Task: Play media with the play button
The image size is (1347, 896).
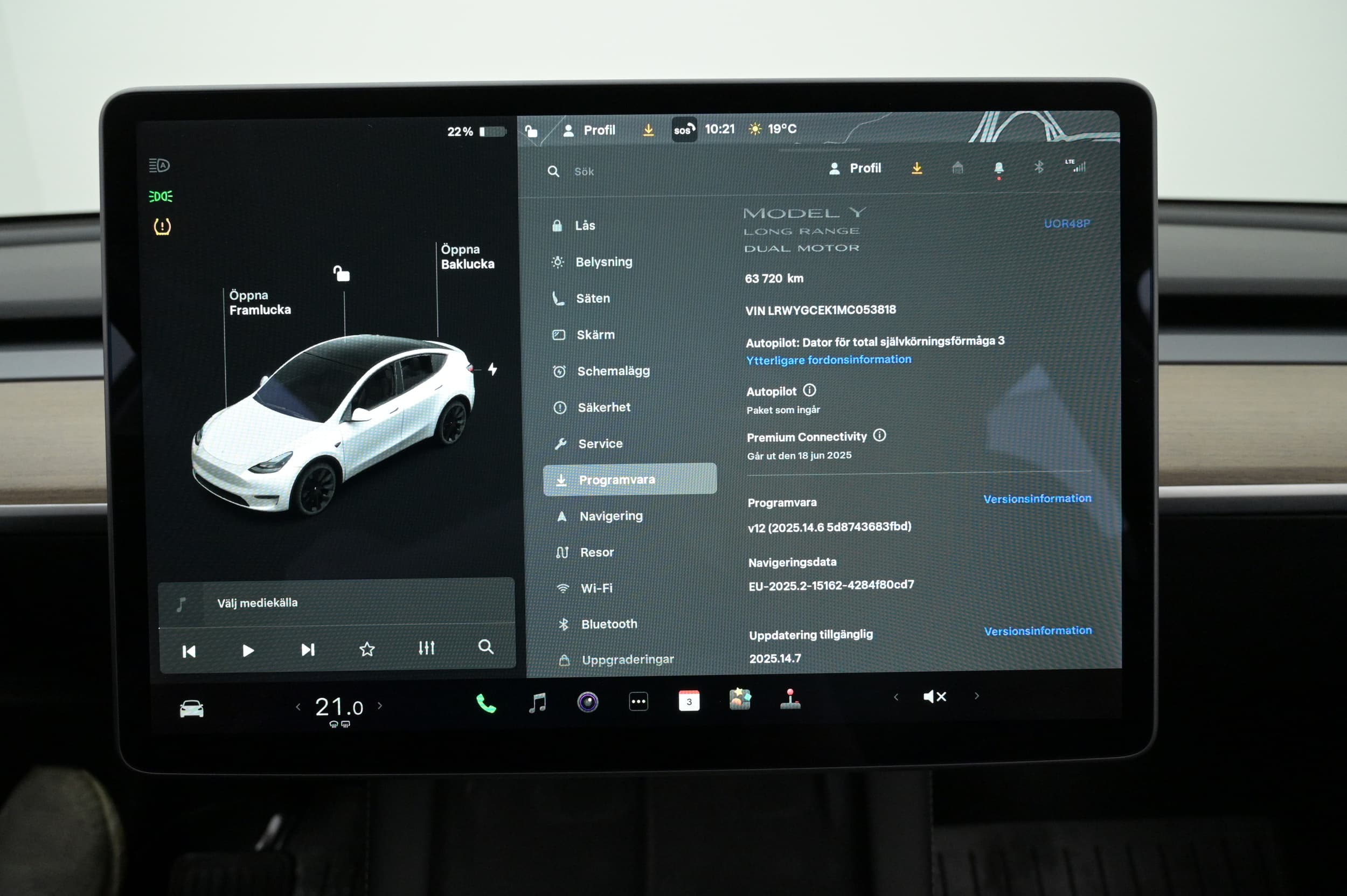Action: [x=248, y=650]
